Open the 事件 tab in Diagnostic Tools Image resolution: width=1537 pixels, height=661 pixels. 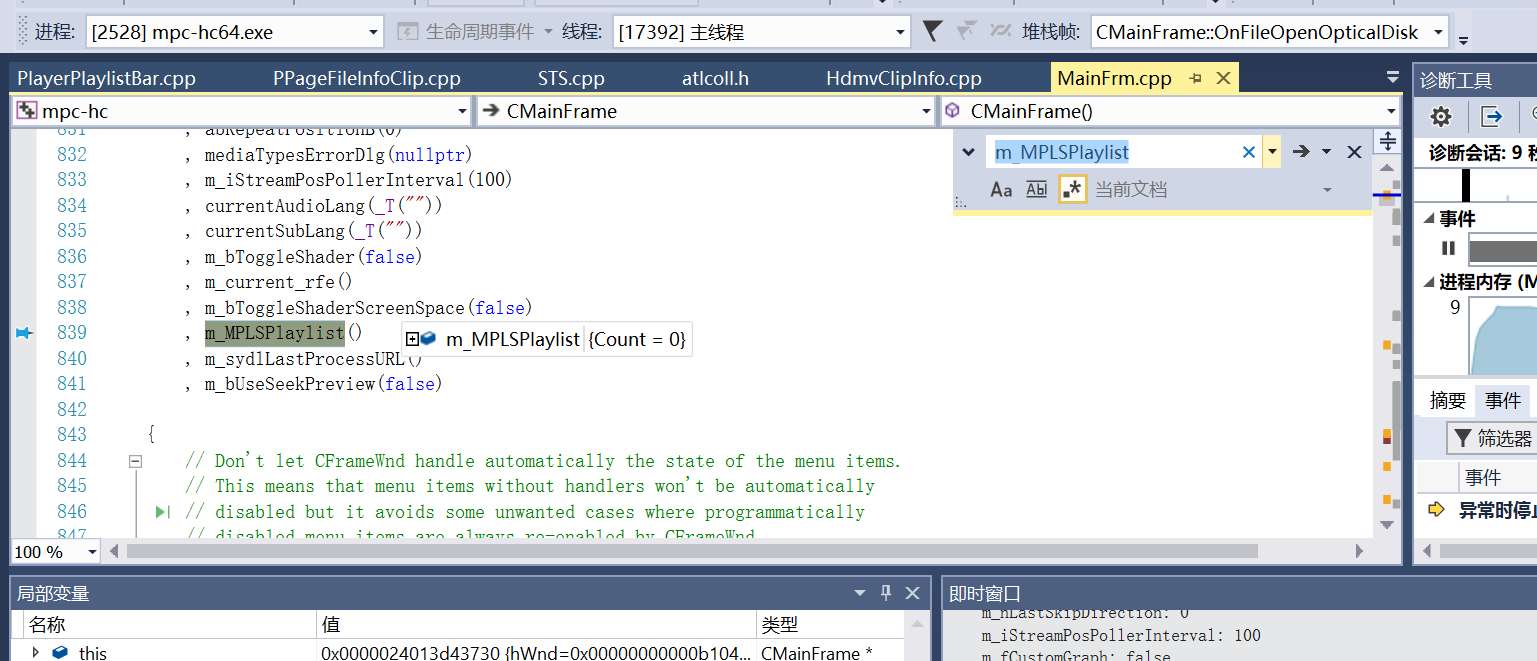coord(1504,400)
